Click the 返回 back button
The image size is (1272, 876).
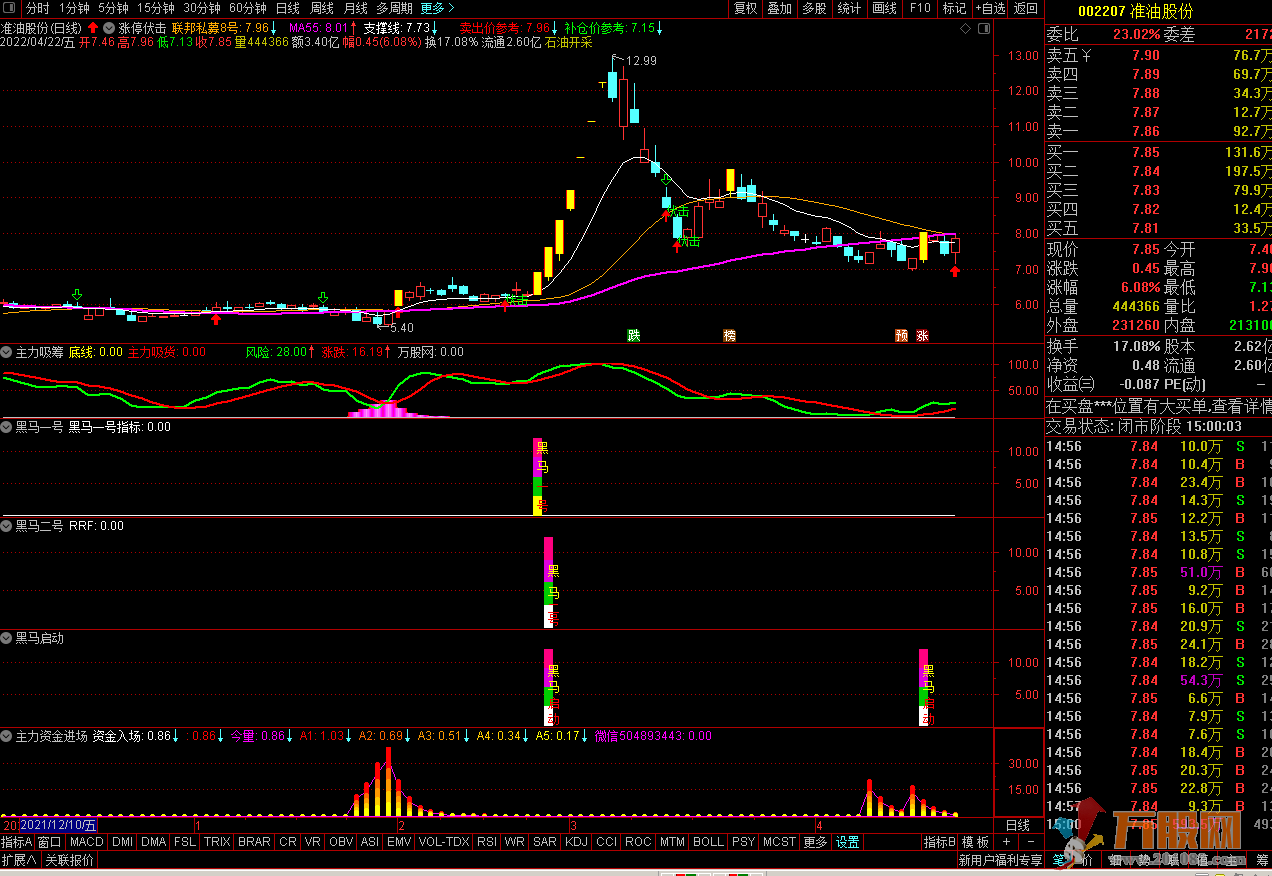tap(1026, 8)
